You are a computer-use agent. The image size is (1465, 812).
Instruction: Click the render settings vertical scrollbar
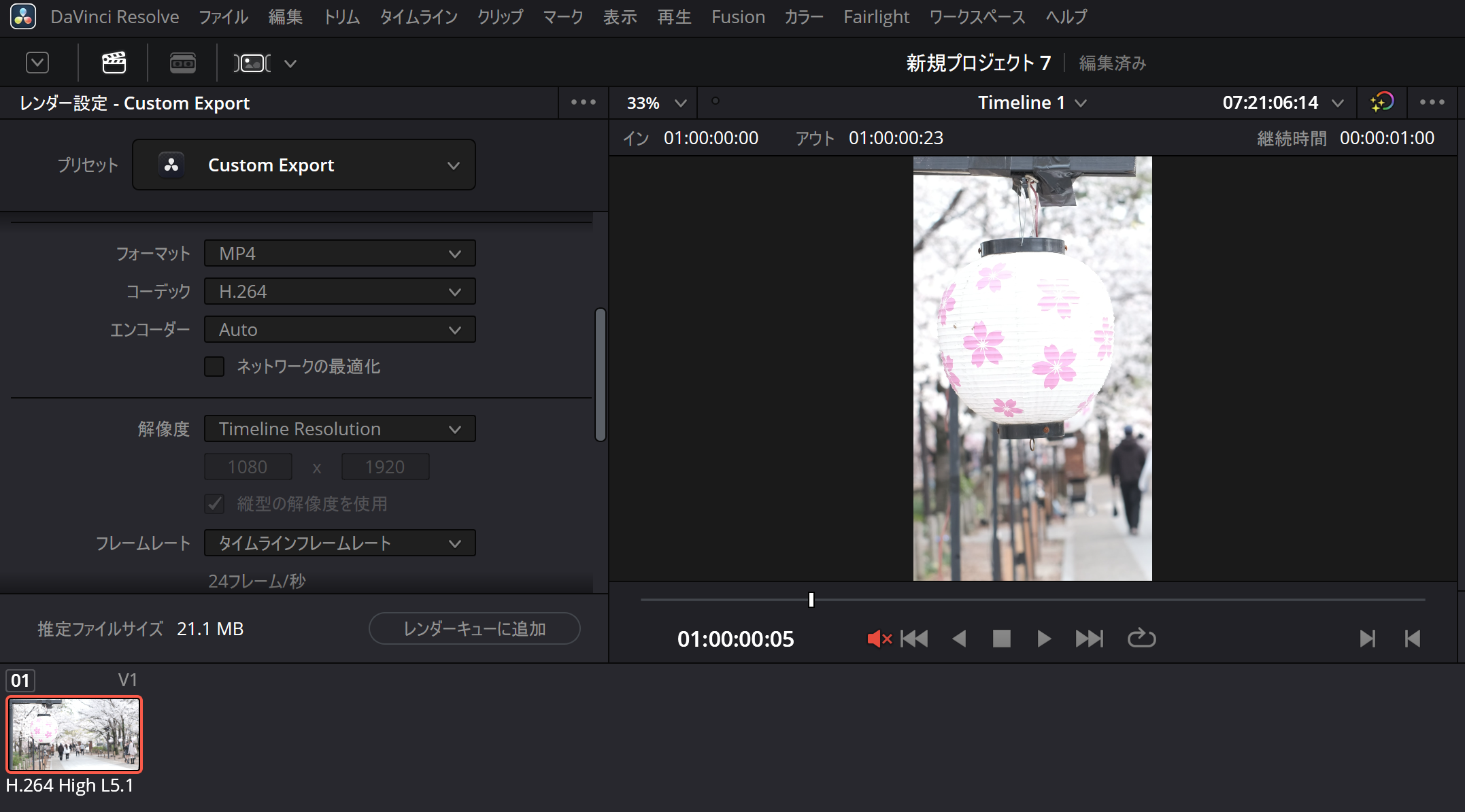click(600, 375)
